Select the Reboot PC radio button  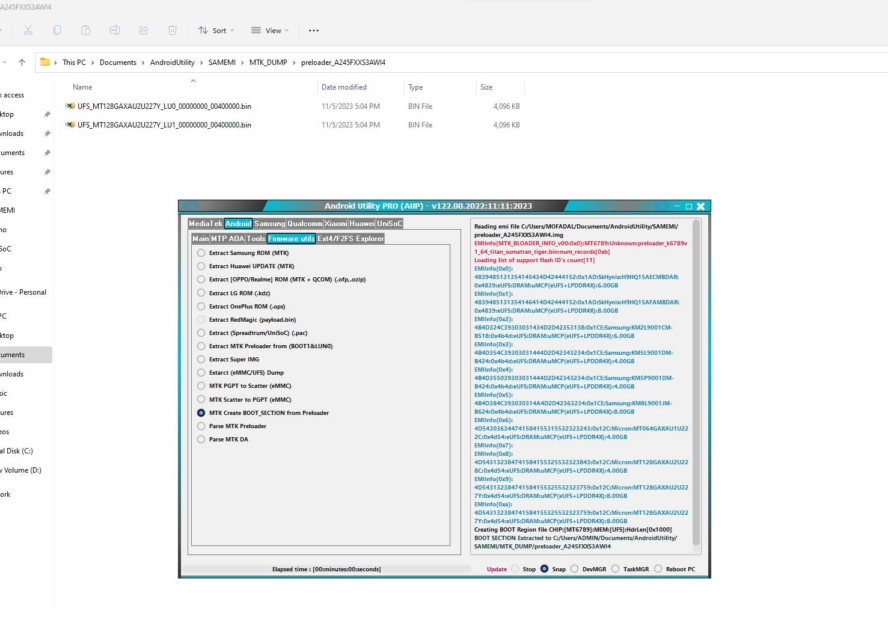pos(658,568)
